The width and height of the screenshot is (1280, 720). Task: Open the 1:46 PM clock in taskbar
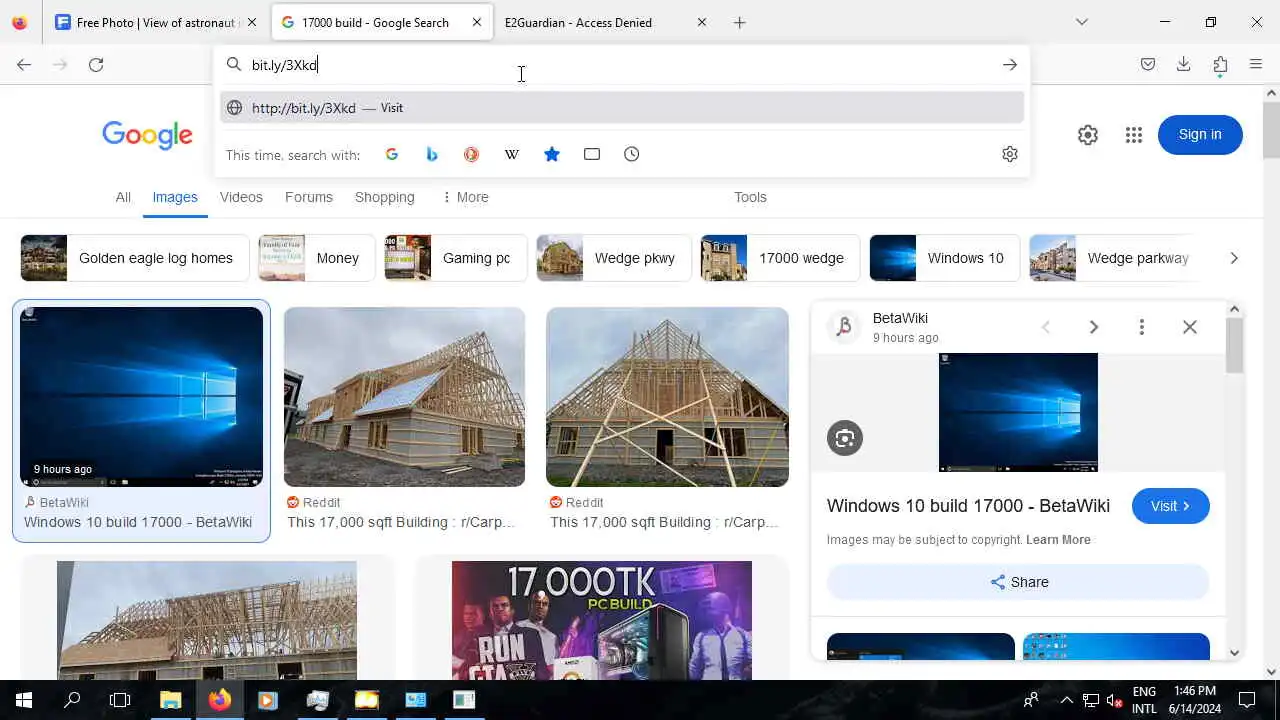[x=1195, y=700]
